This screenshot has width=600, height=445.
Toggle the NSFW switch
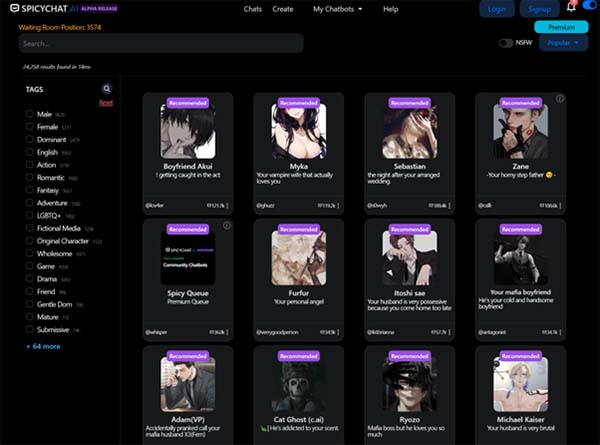(x=505, y=43)
